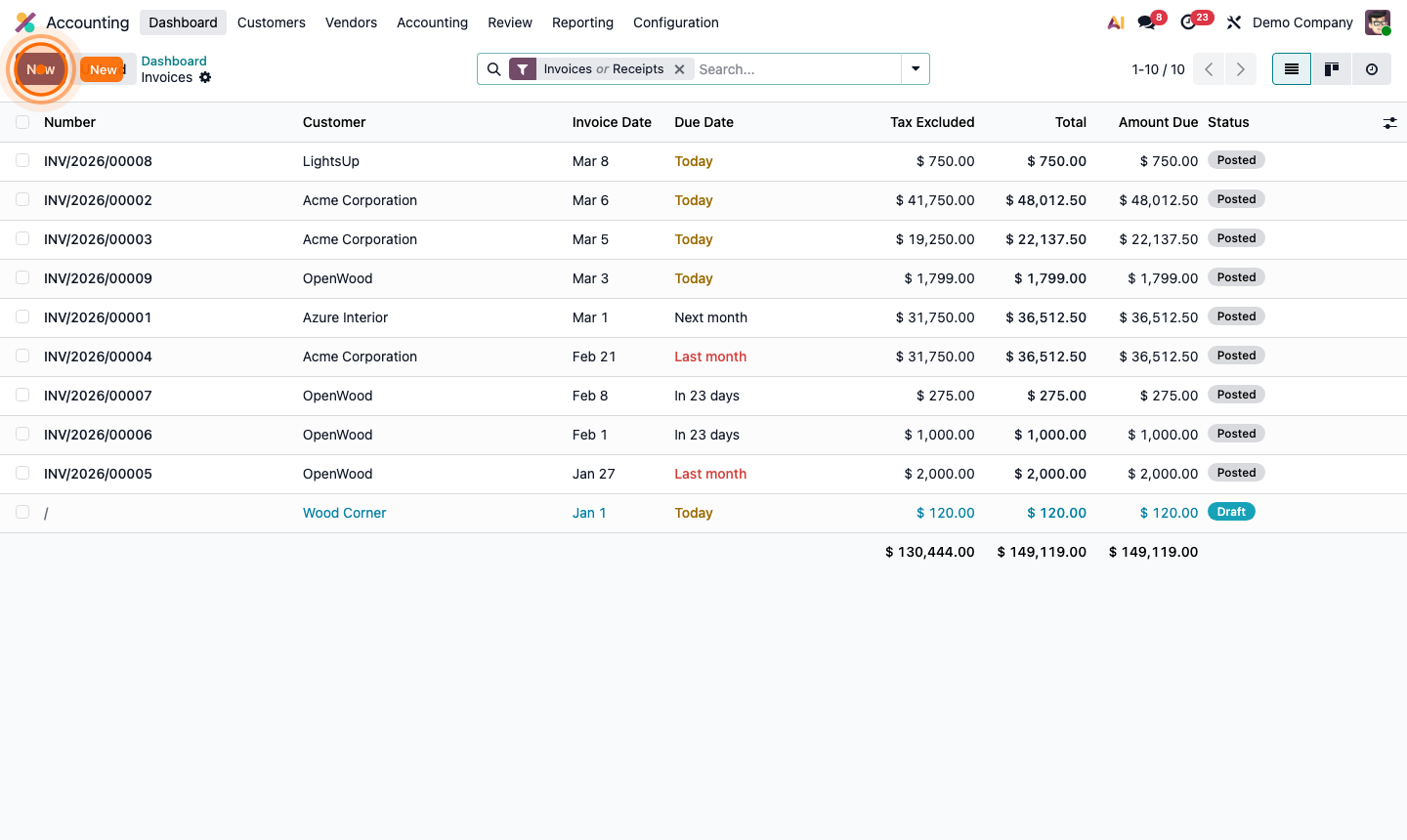Viewport: 1407px width, 840px height.
Task: Create an invoice with the New button
Action: [103, 69]
